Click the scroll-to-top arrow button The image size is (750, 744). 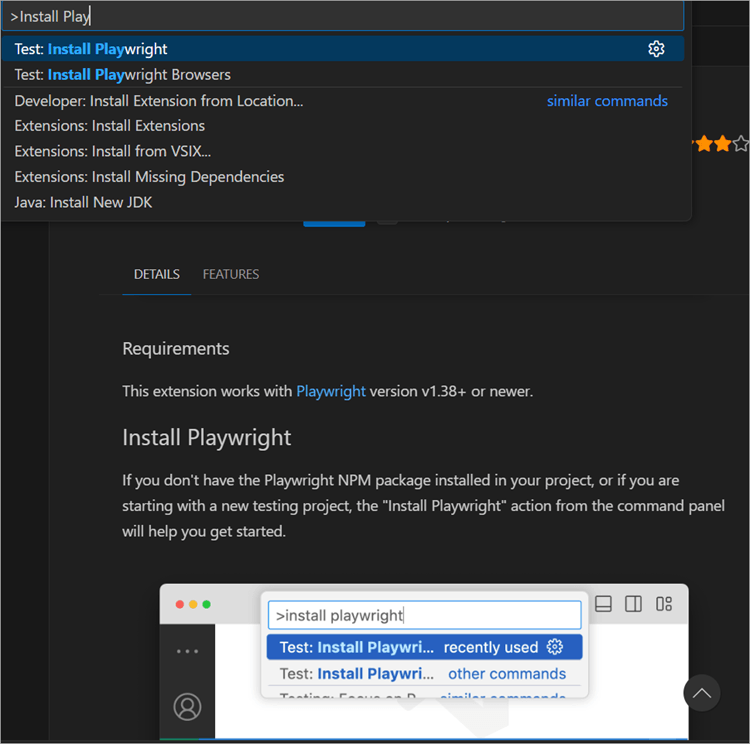702,693
